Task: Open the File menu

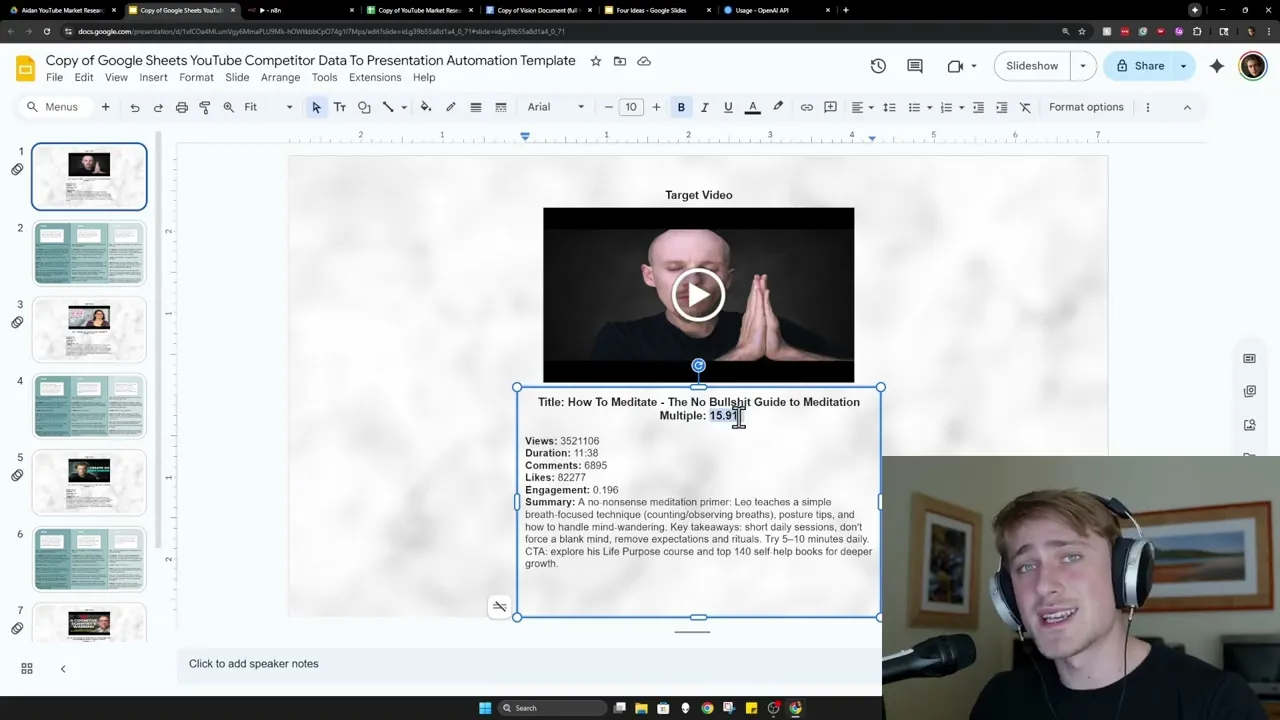Action: [54, 77]
